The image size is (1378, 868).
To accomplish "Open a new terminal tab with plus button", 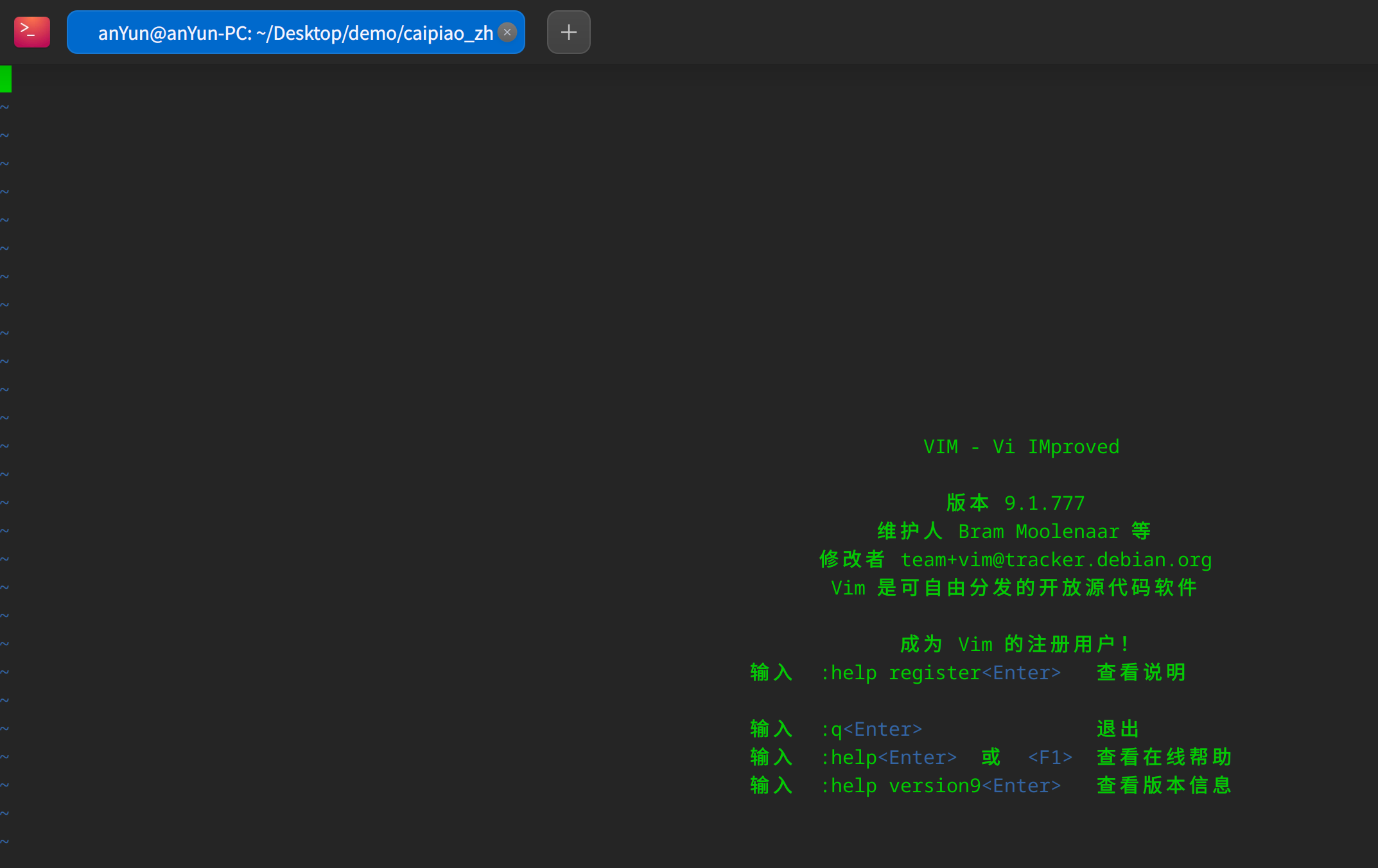I will pyautogui.click(x=568, y=32).
